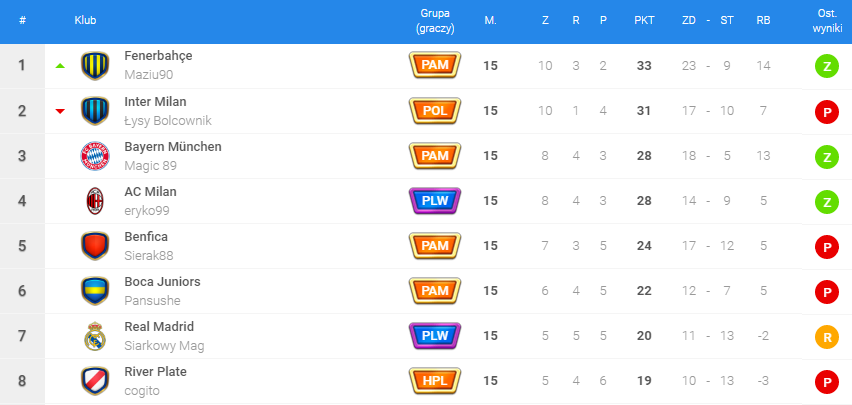Click the red P last-result circle for Inter Milan

(x=826, y=111)
